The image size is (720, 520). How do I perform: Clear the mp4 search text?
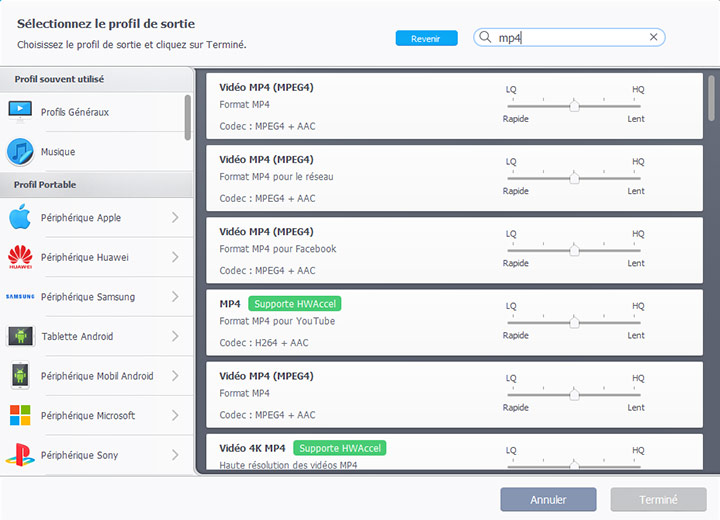tap(654, 37)
